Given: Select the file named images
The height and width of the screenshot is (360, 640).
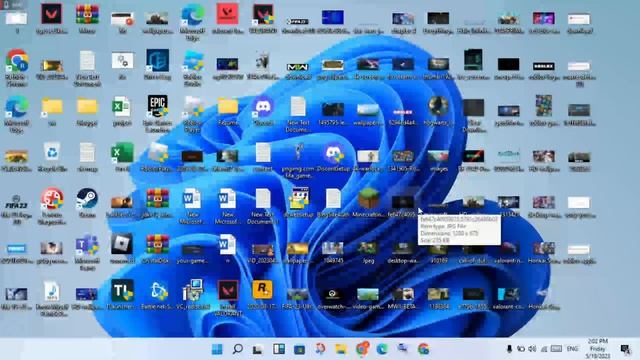Looking at the screenshot, I should click(x=438, y=156).
